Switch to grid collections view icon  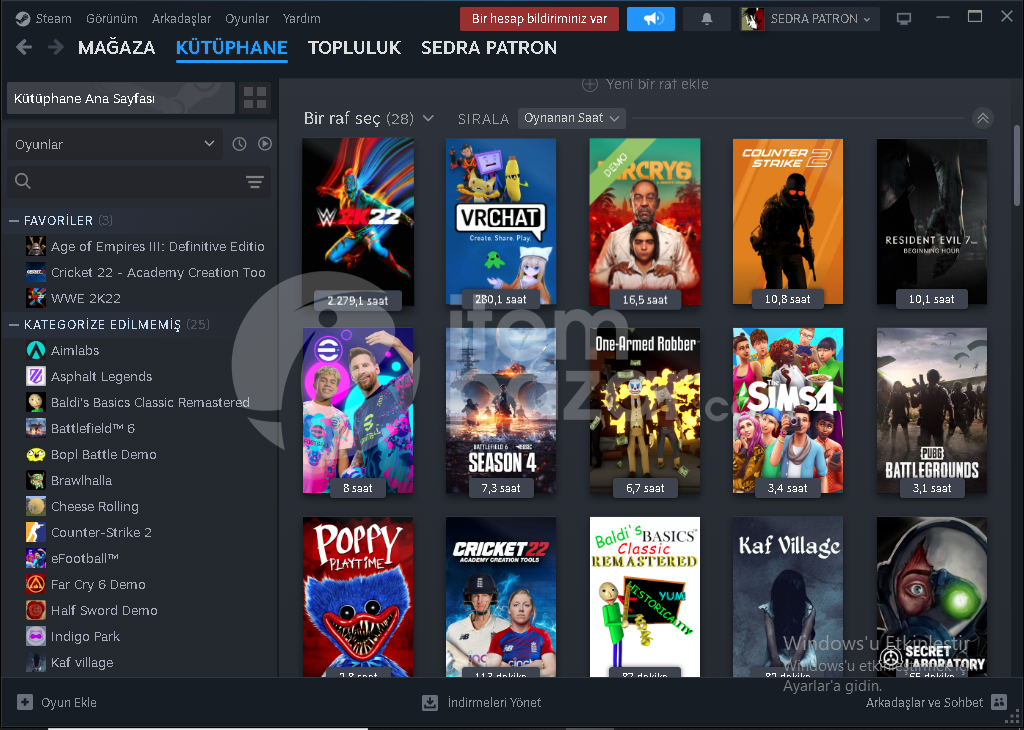click(255, 98)
